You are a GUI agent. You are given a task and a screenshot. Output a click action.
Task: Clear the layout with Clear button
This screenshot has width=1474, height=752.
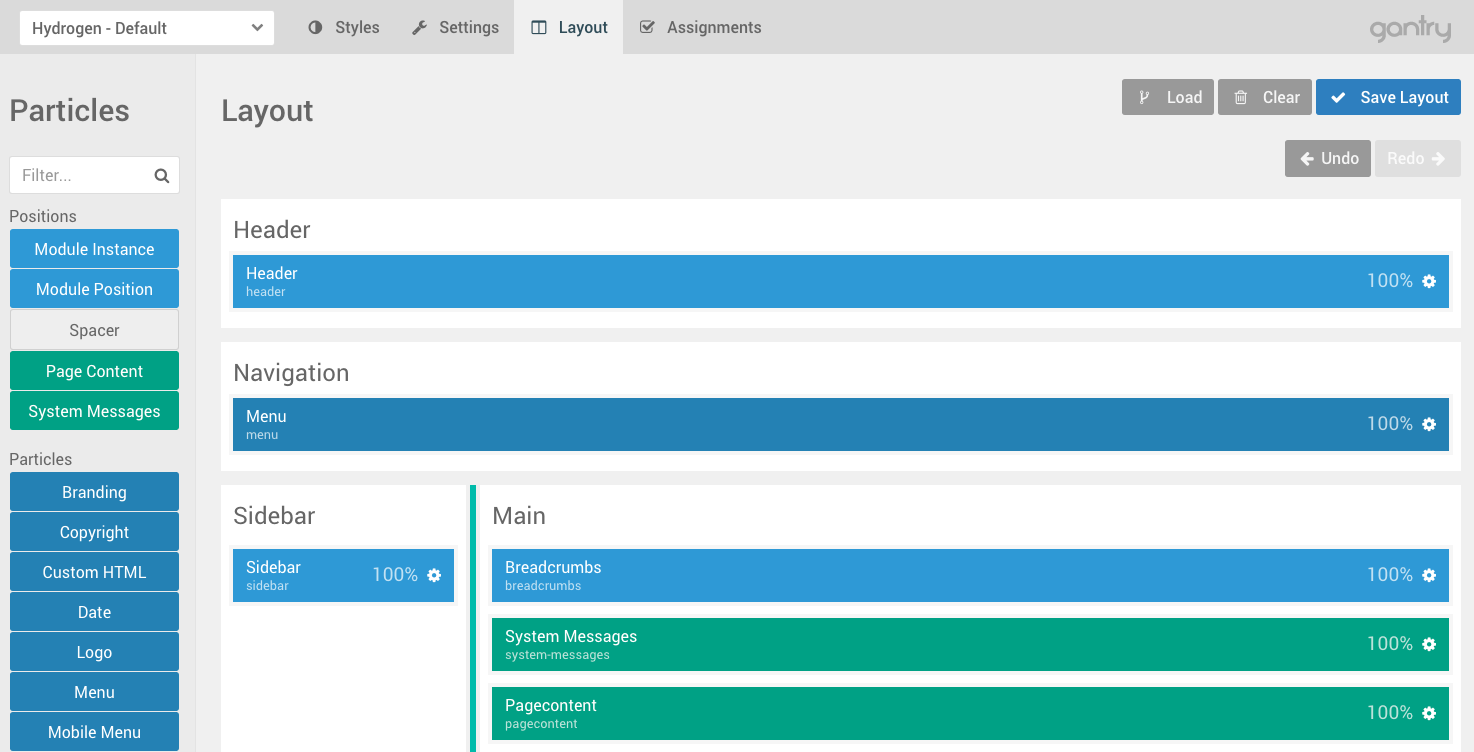1265,97
